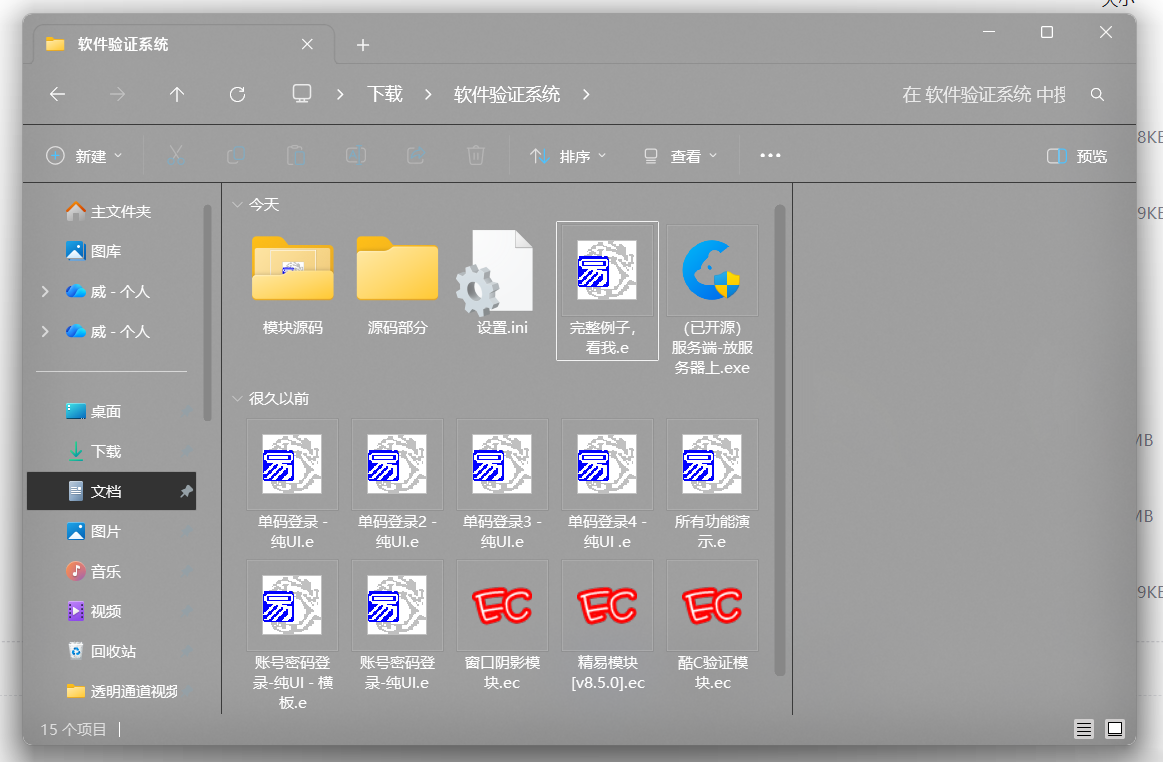The height and width of the screenshot is (762, 1163).
Task: Click the share icon in the toolbar
Action: point(415,155)
